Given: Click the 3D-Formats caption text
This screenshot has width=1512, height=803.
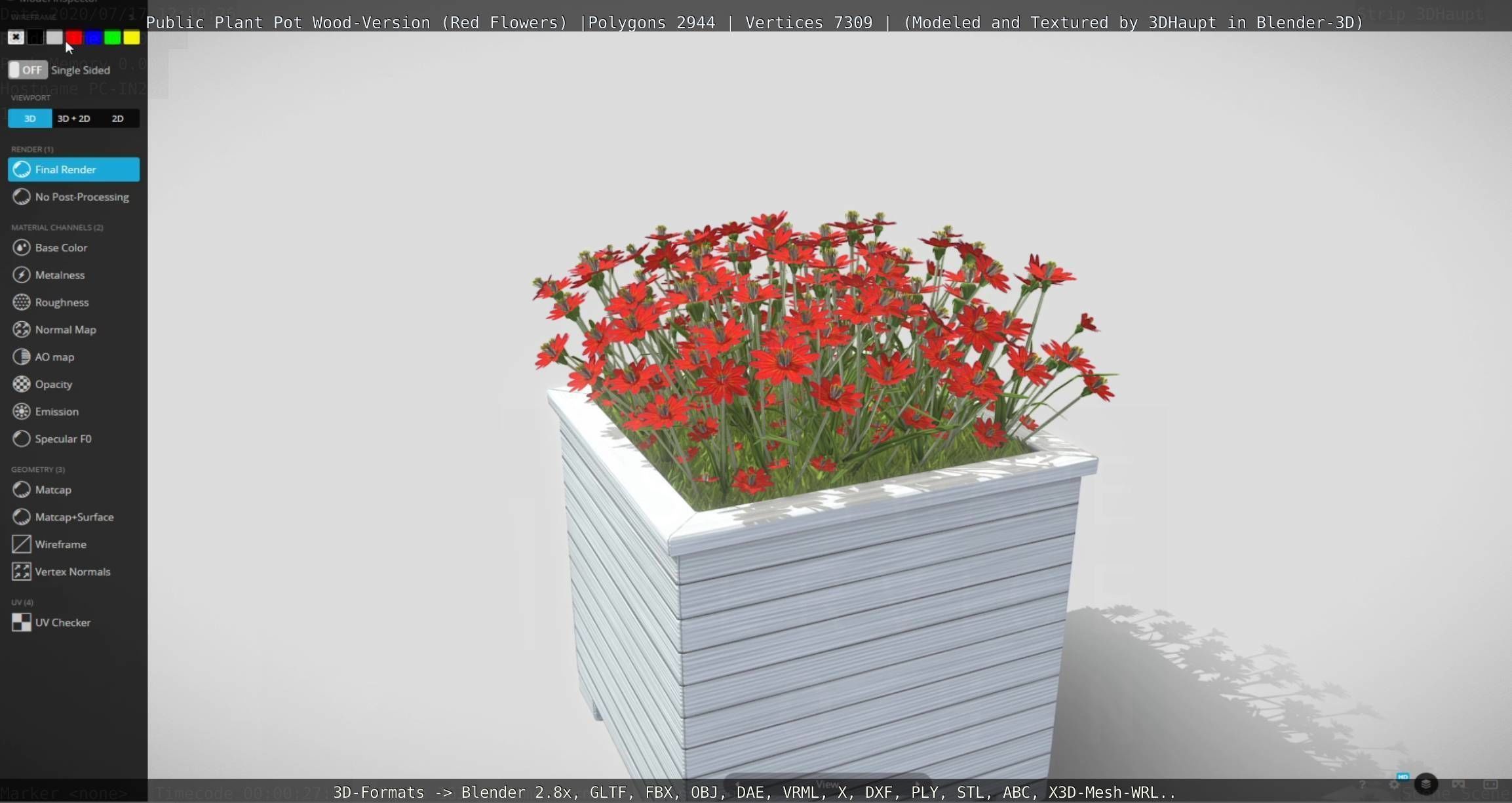Looking at the screenshot, I should (754, 792).
